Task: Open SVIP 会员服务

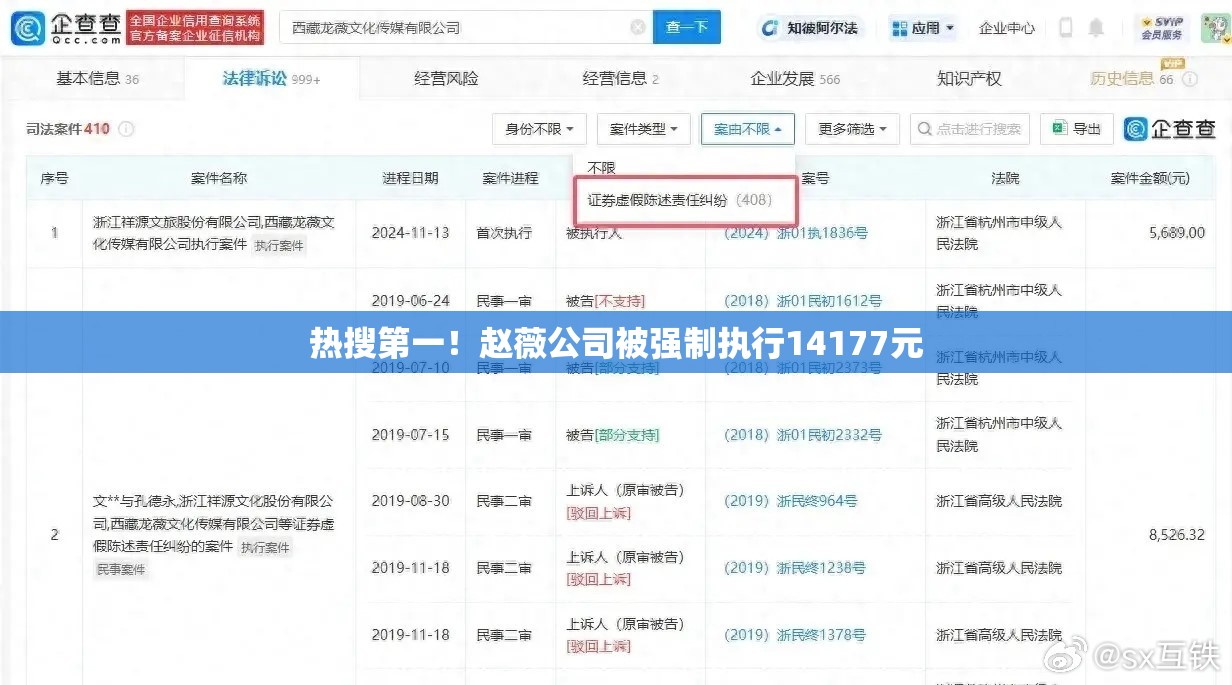Action: [1162, 28]
